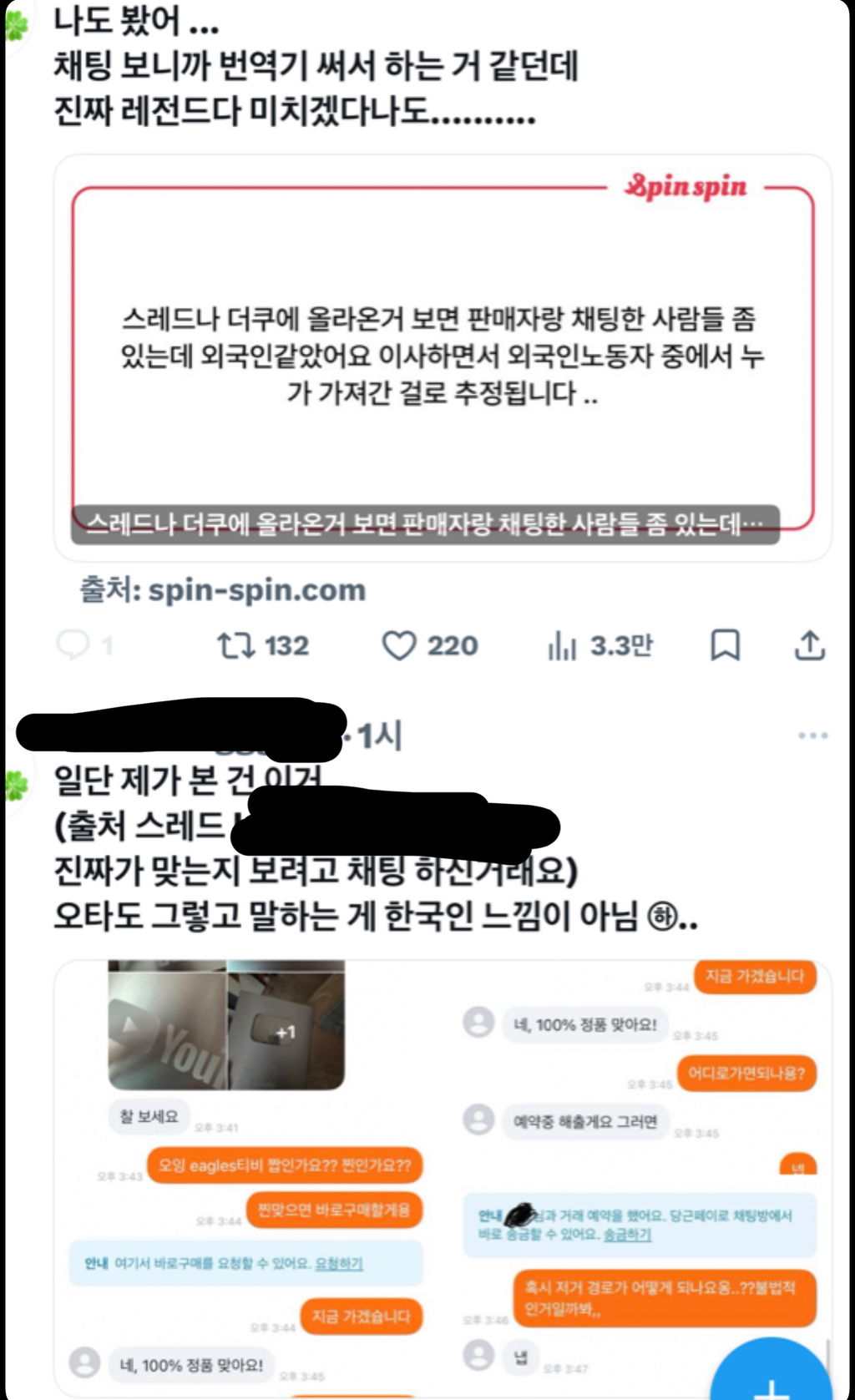Tap the 1시 timestamp of second tweet
Screen dimensions: 855x1400
380,735
